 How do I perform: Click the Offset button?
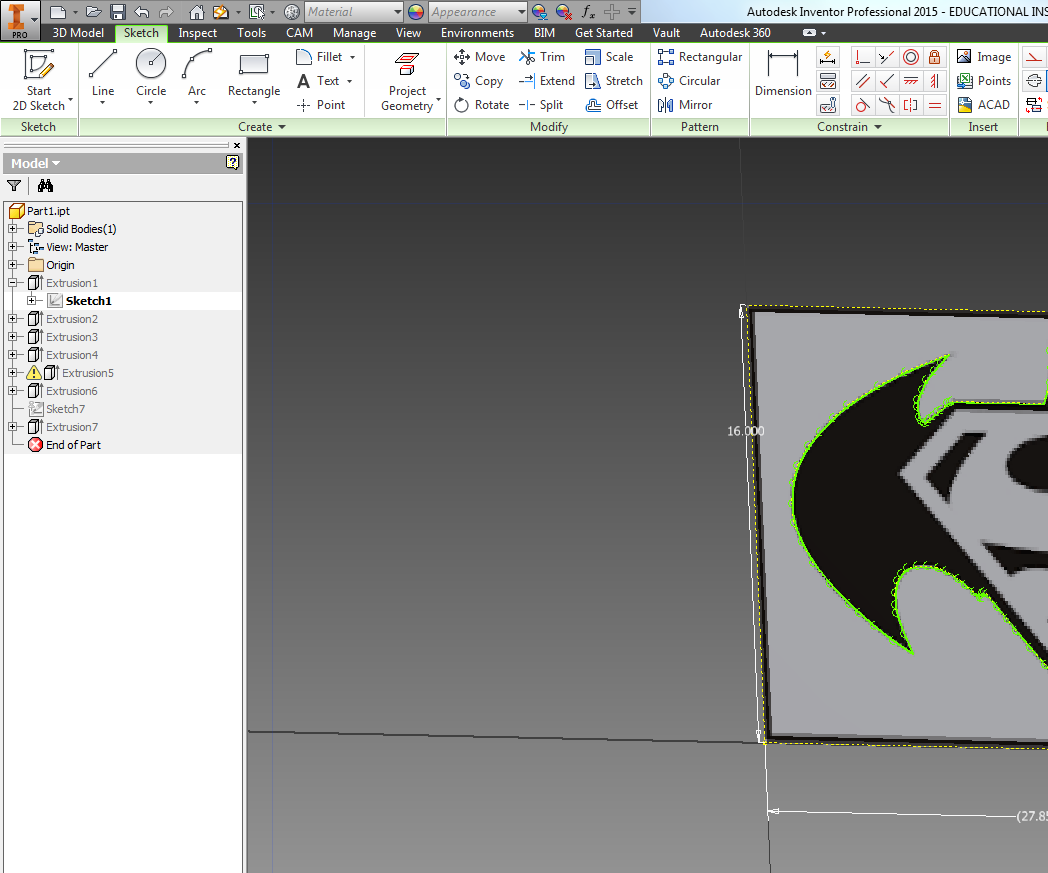612,105
